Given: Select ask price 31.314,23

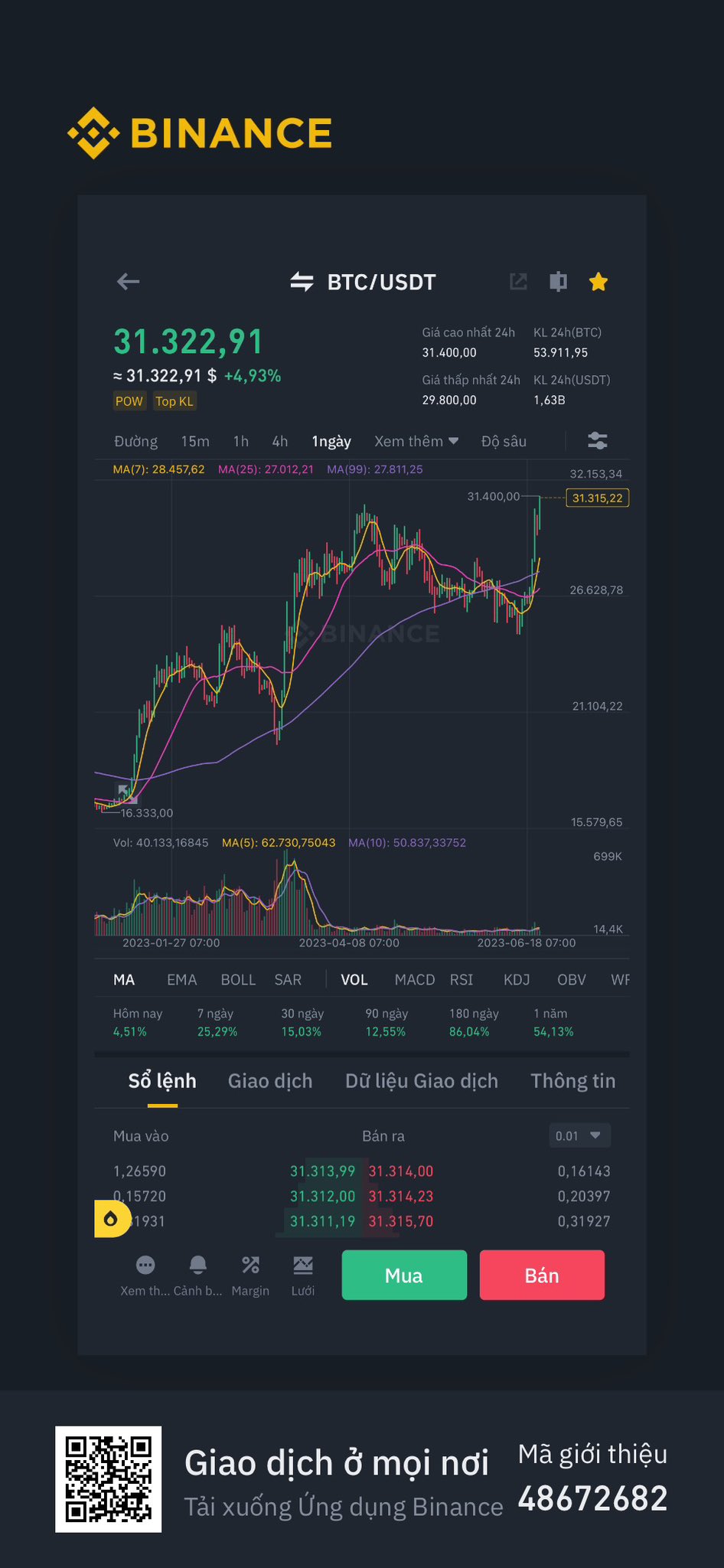Looking at the screenshot, I should click(401, 1196).
